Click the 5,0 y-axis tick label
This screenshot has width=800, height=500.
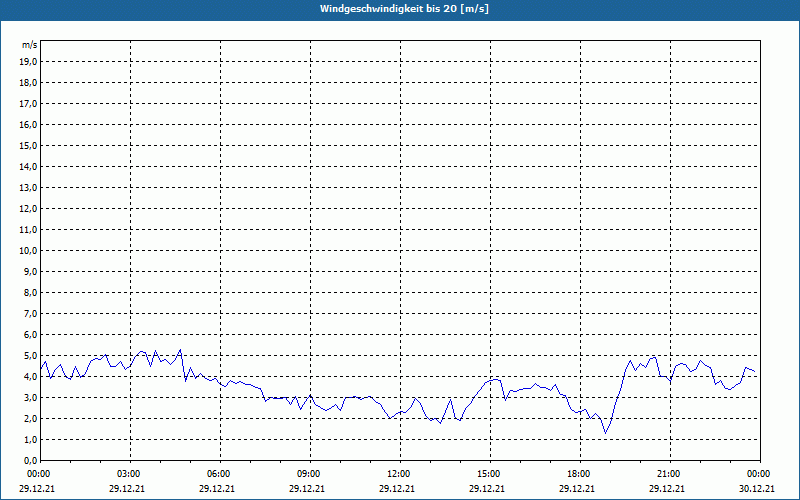click(30, 356)
